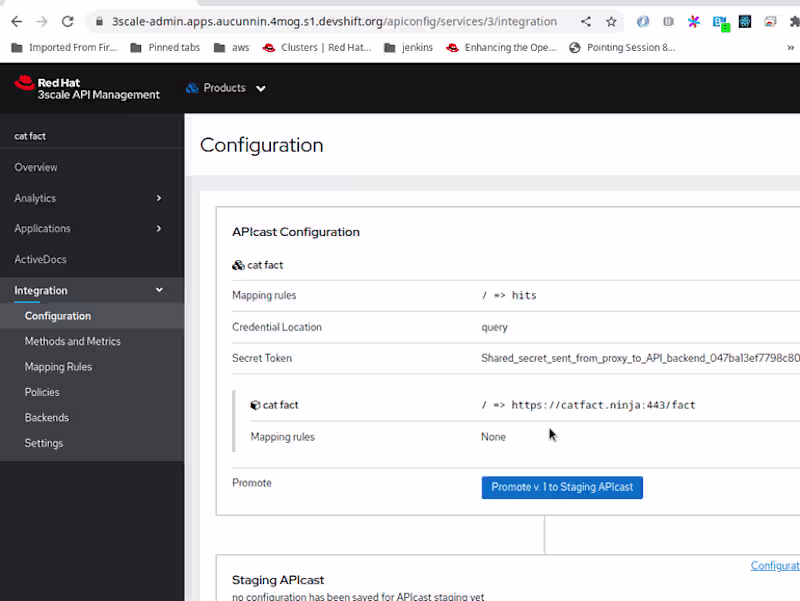This screenshot has height=601, width=800.
Task: Click the browser back arrow
Action: [17, 21]
